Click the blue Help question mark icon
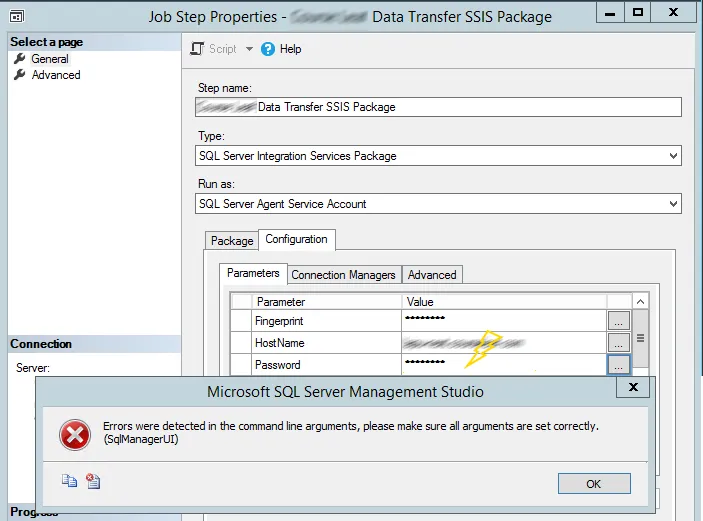 point(268,49)
